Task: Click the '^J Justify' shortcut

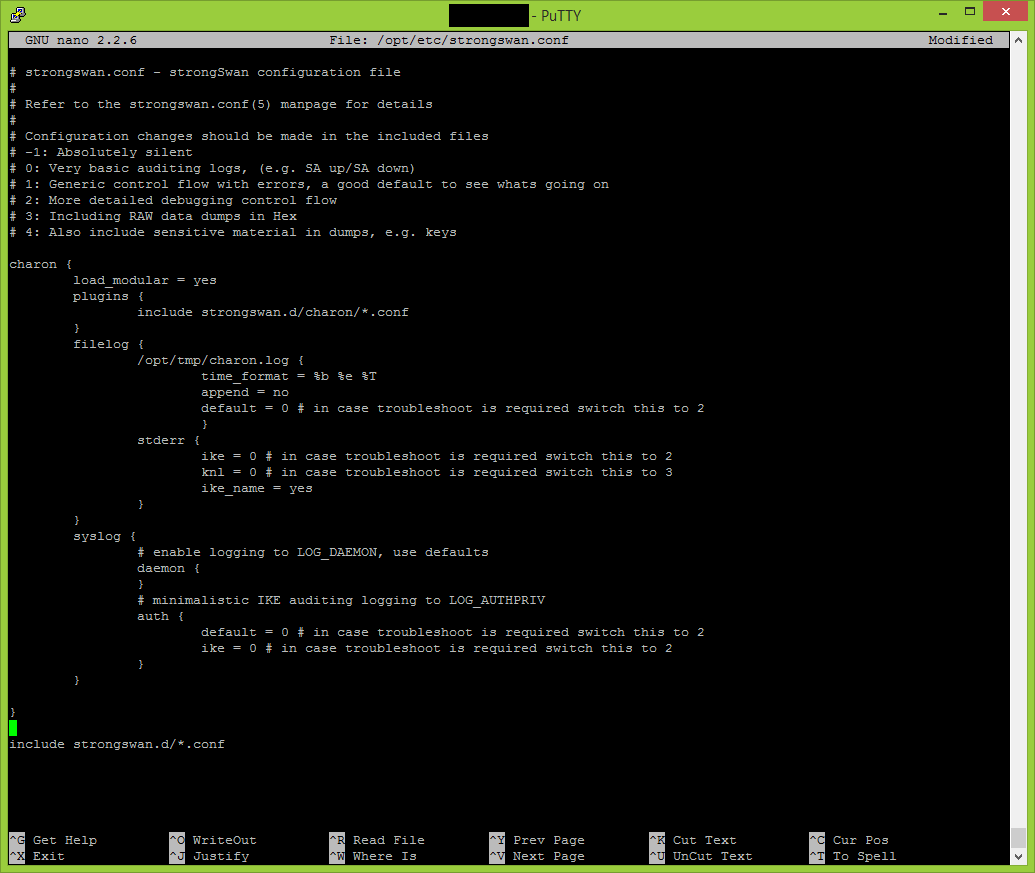Action: (209, 856)
